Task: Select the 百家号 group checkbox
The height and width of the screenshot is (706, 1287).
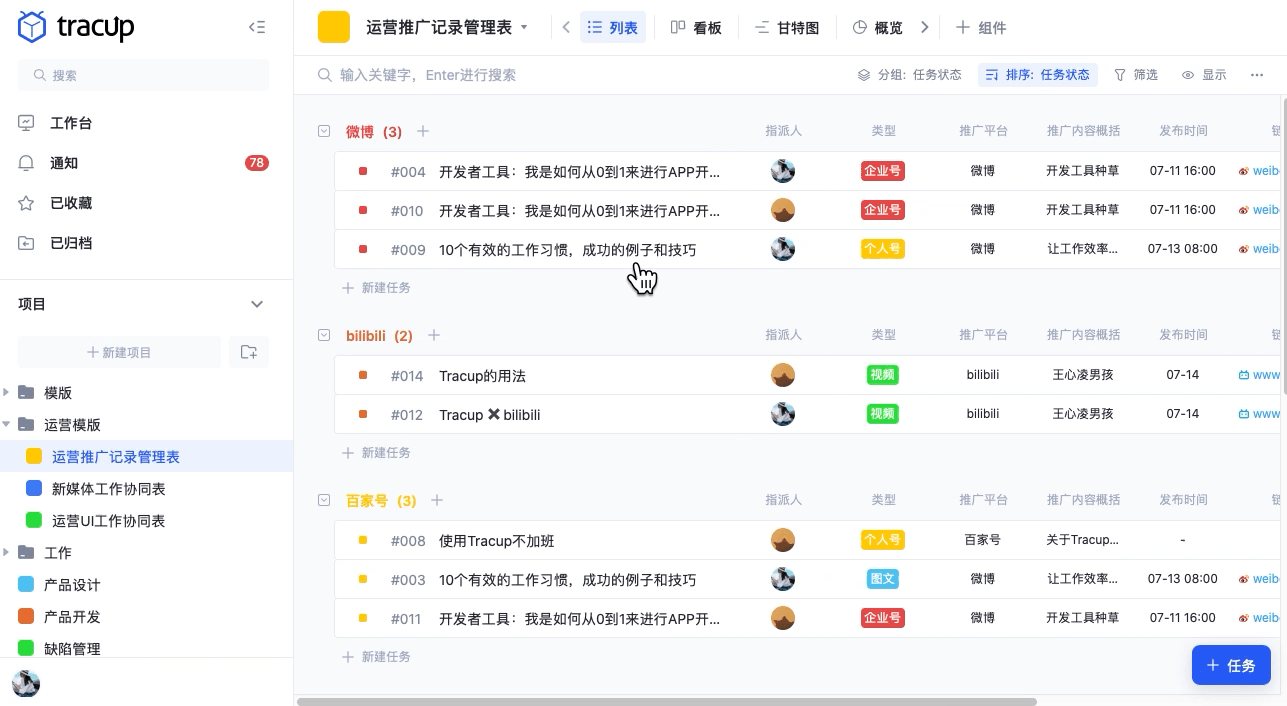Action: 324,500
